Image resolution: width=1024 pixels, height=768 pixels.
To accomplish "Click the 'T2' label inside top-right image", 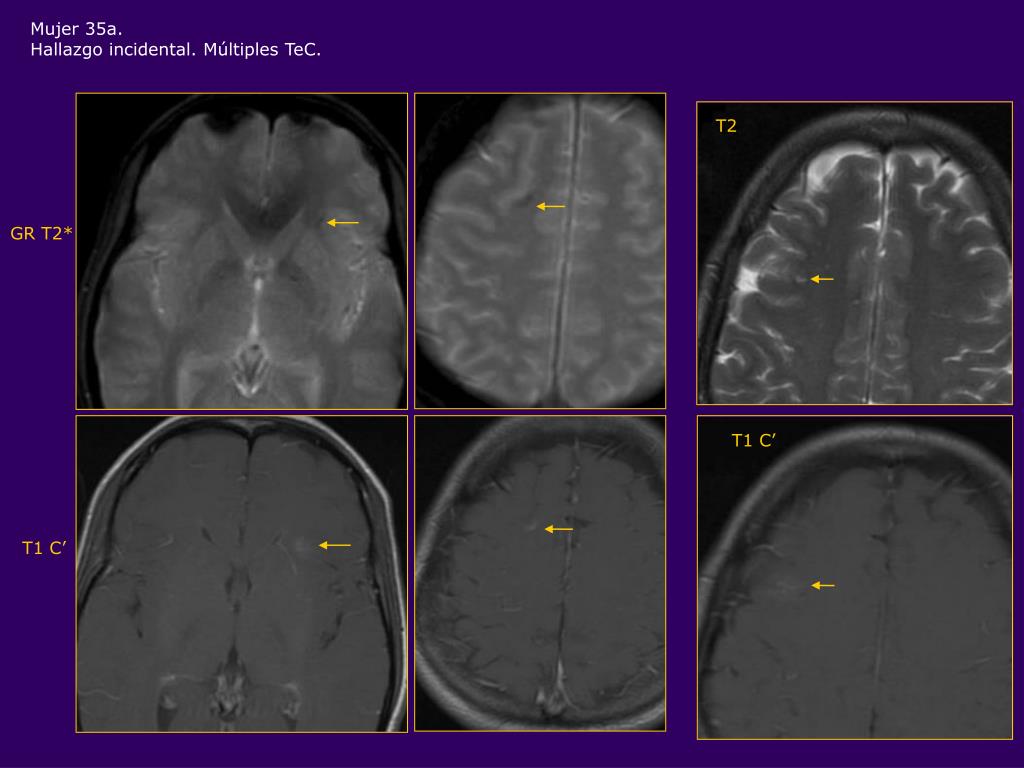I will (726, 126).
